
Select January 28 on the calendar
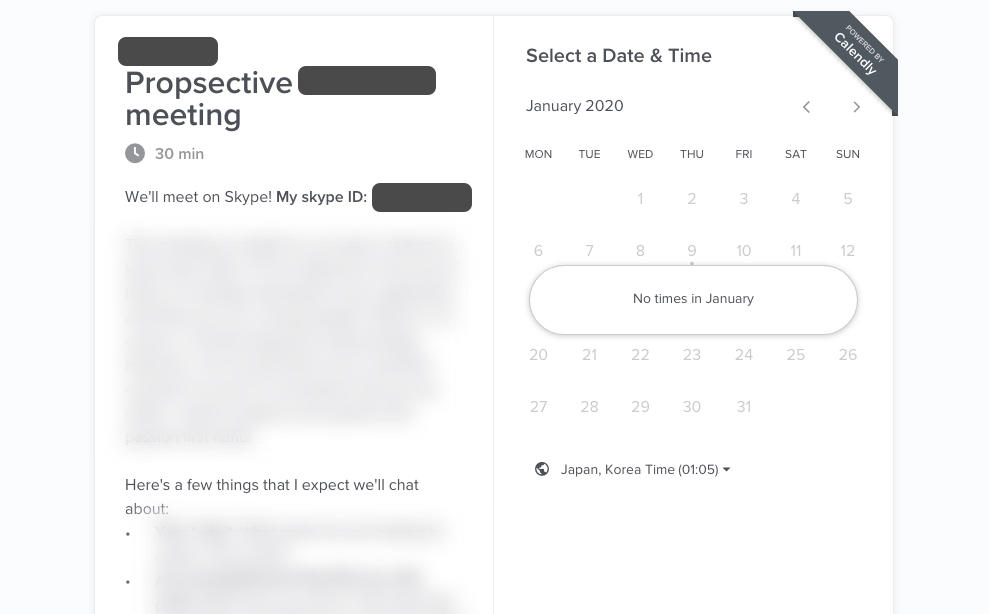[589, 406]
